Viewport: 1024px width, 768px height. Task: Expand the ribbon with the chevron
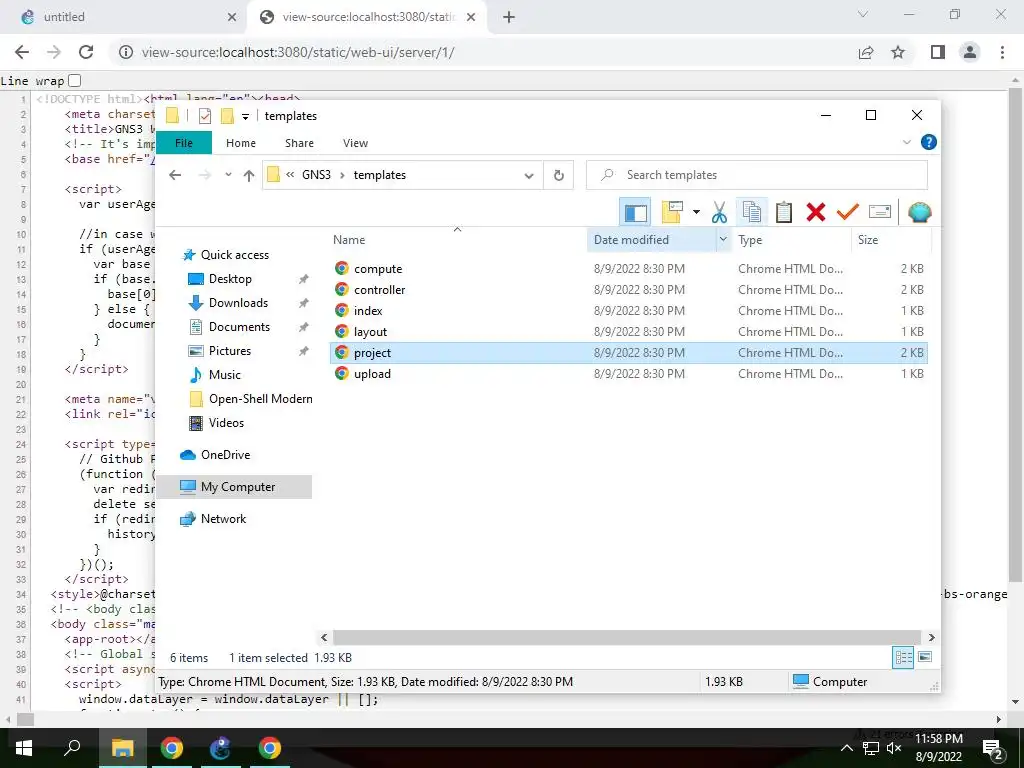click(906, 142)
